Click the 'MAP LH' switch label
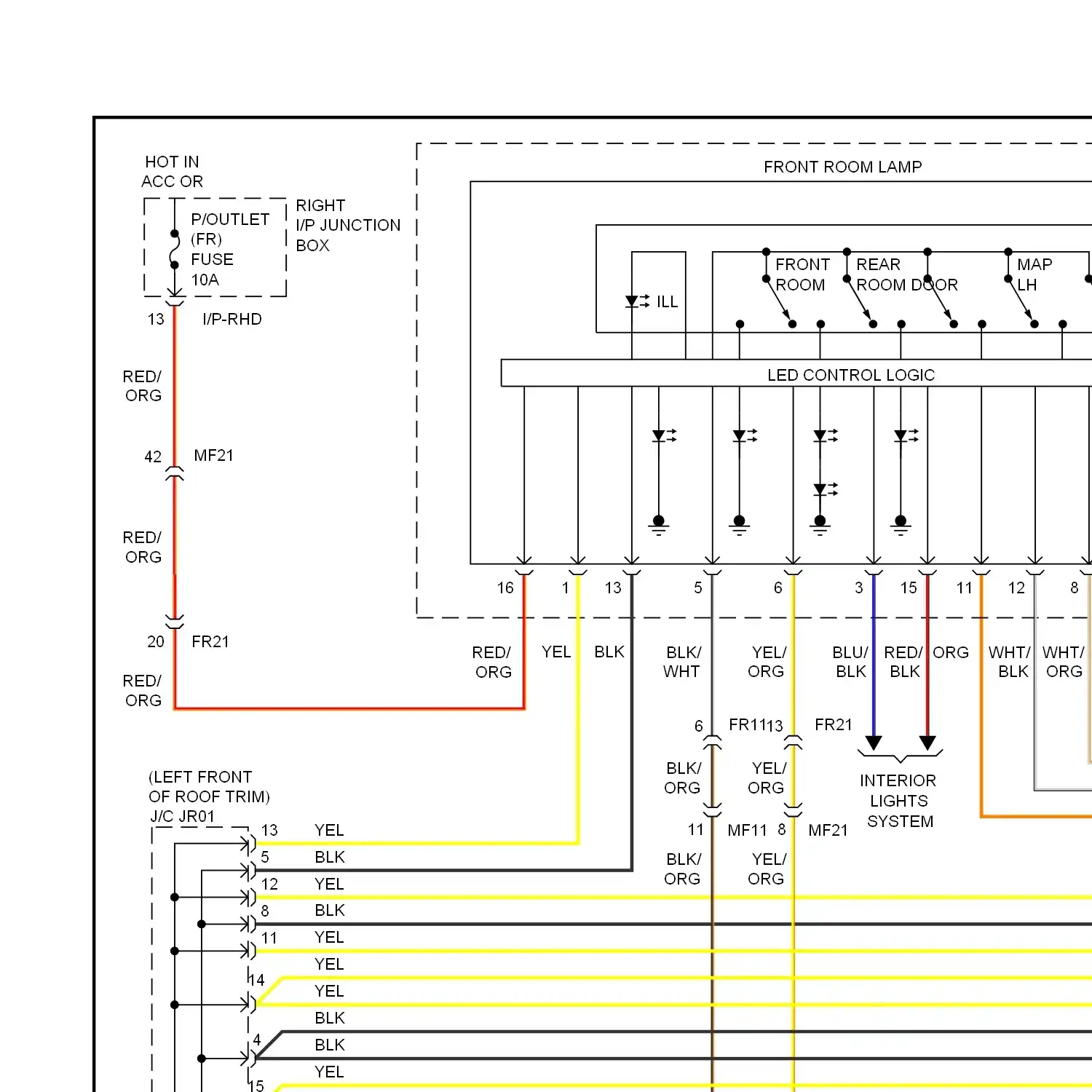Screen dimensions: 1092x1092 1034,274
